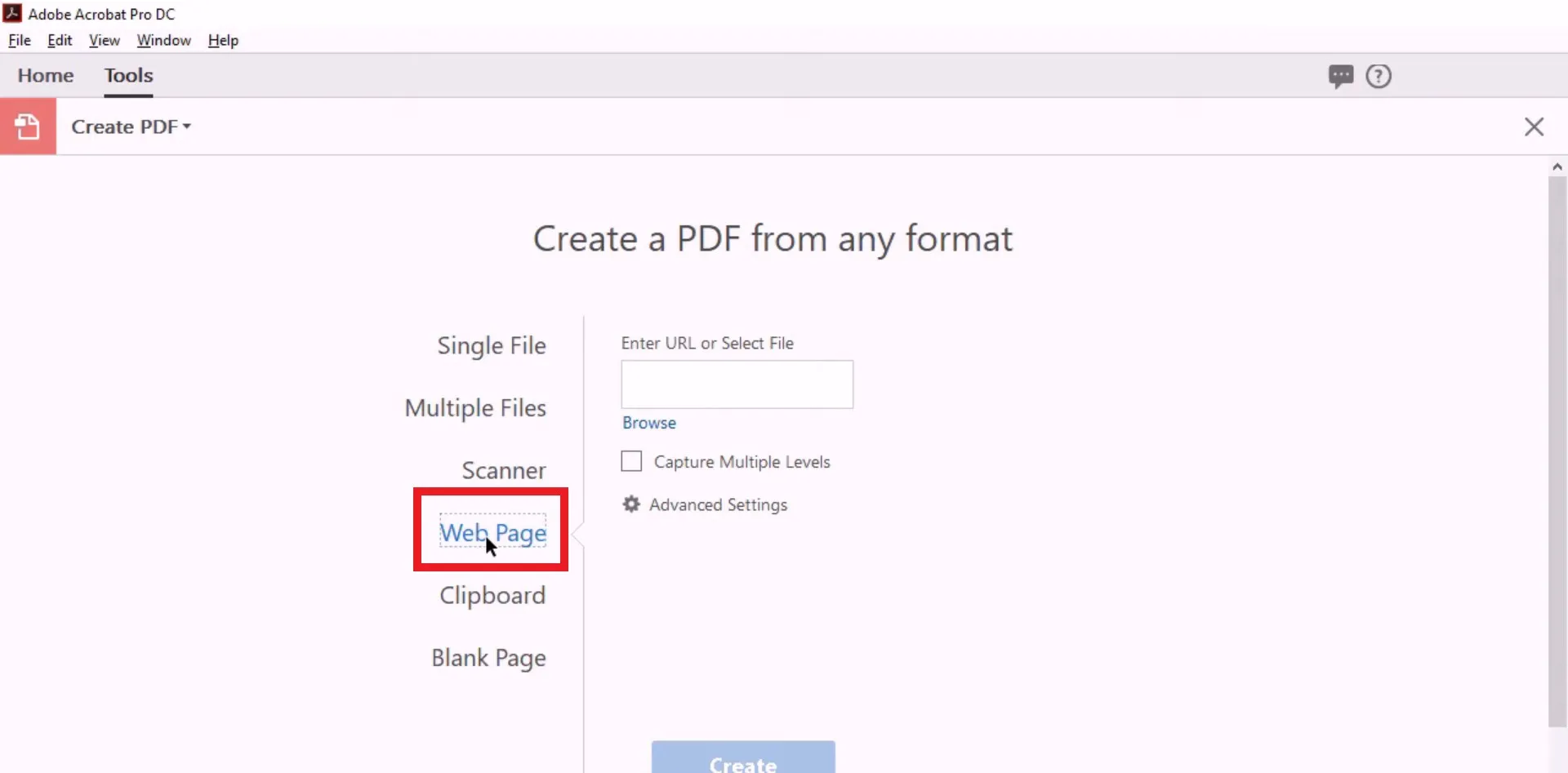Open the View menu
This screenshot has width=1568, height=773.
(x=104, y=40)
